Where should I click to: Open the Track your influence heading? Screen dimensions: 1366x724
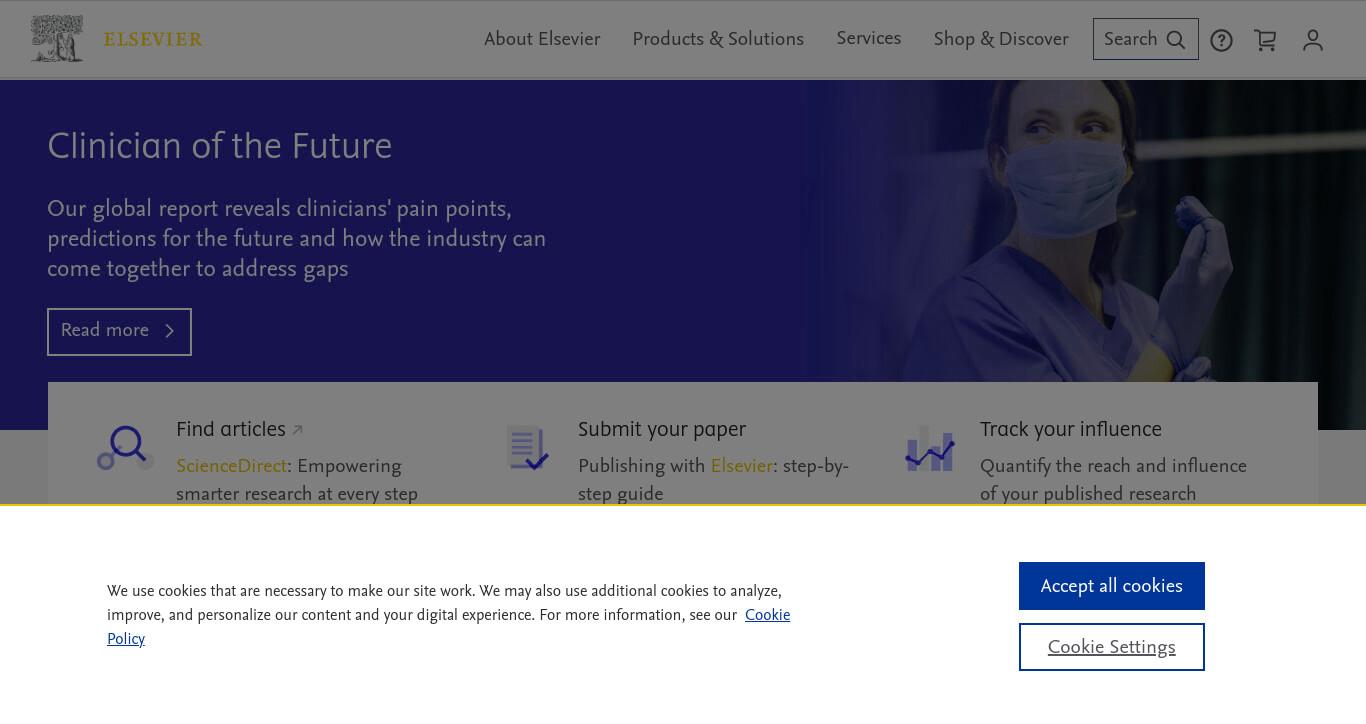click(1070, 429)
